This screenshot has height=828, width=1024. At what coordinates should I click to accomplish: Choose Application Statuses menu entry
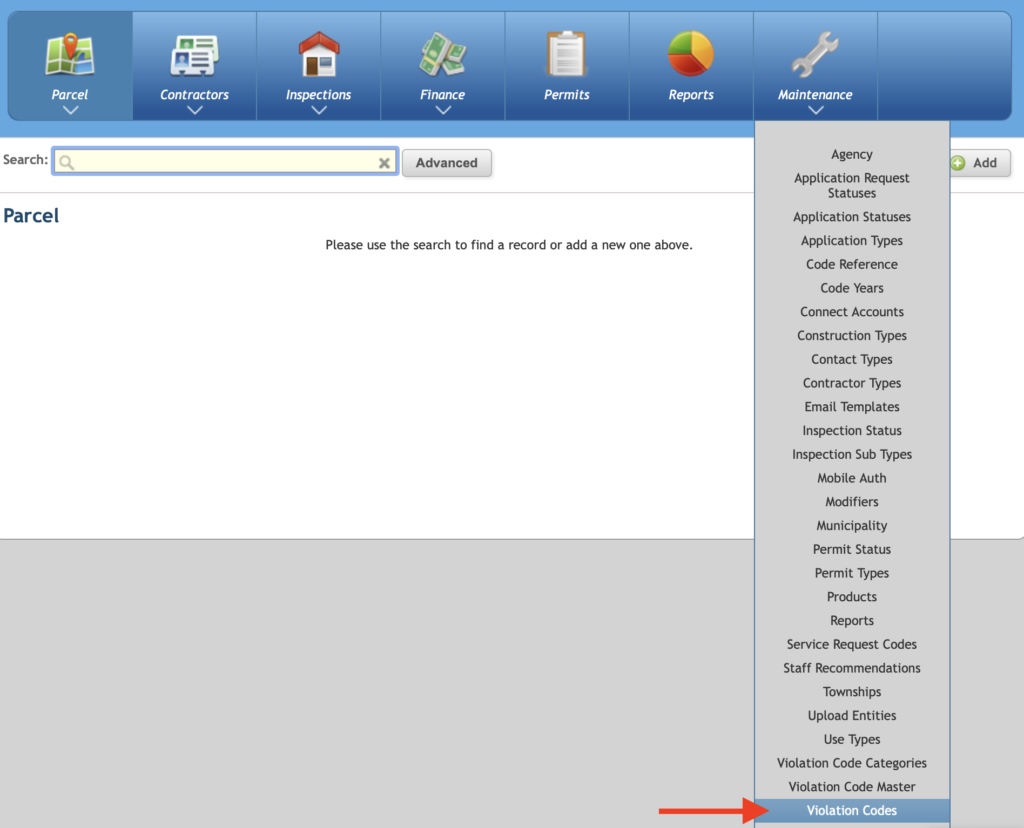(852, 217)
